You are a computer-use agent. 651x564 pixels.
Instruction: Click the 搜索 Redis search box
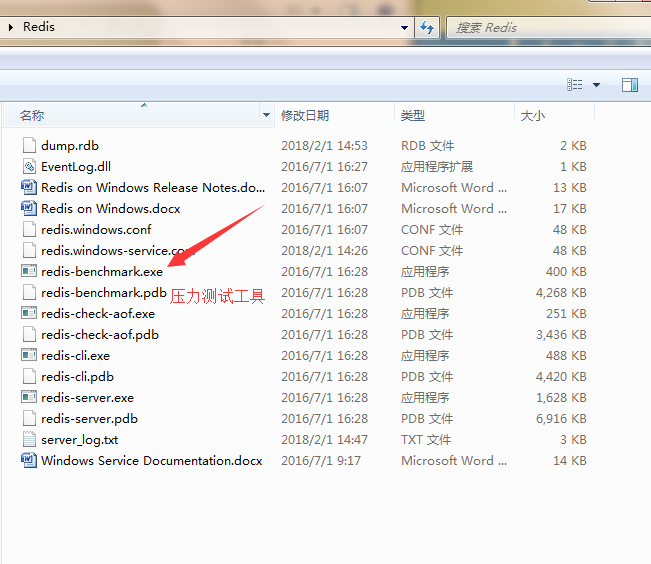click(x=548, y=28)
